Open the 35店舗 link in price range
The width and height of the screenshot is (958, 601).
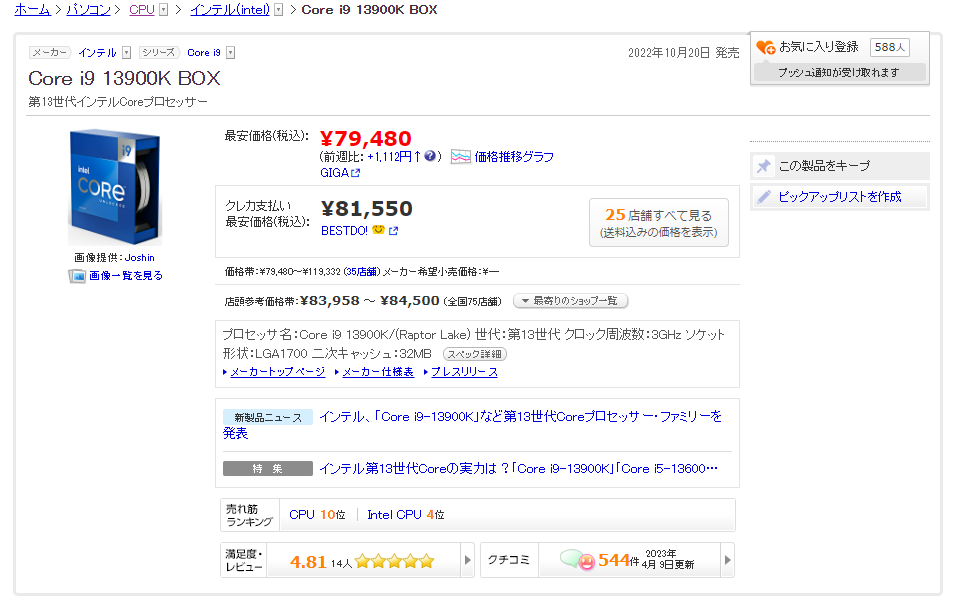point(362,272)
